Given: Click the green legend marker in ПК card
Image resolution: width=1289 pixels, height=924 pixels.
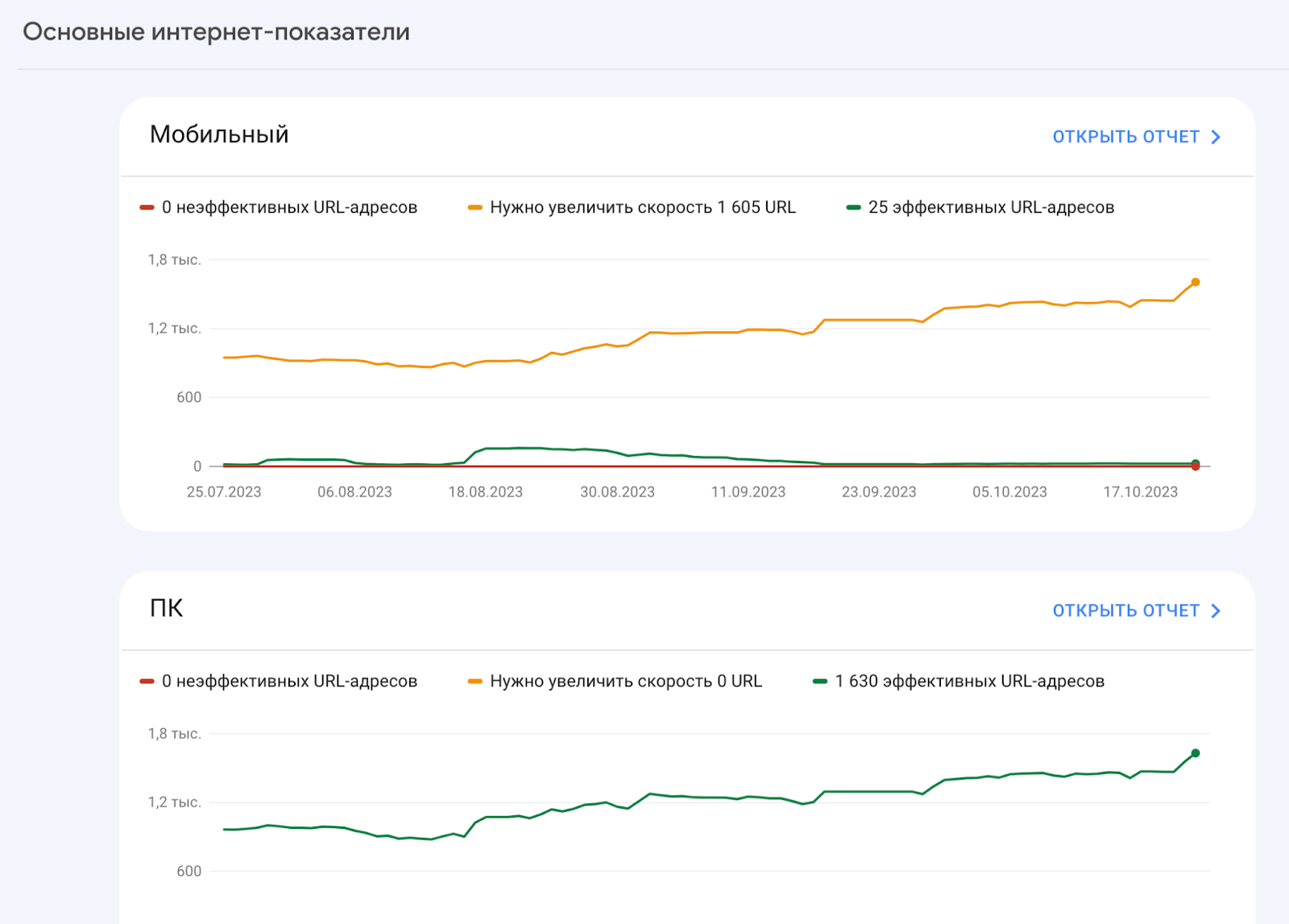Looking at the screenshot, I should pos(820,682).
